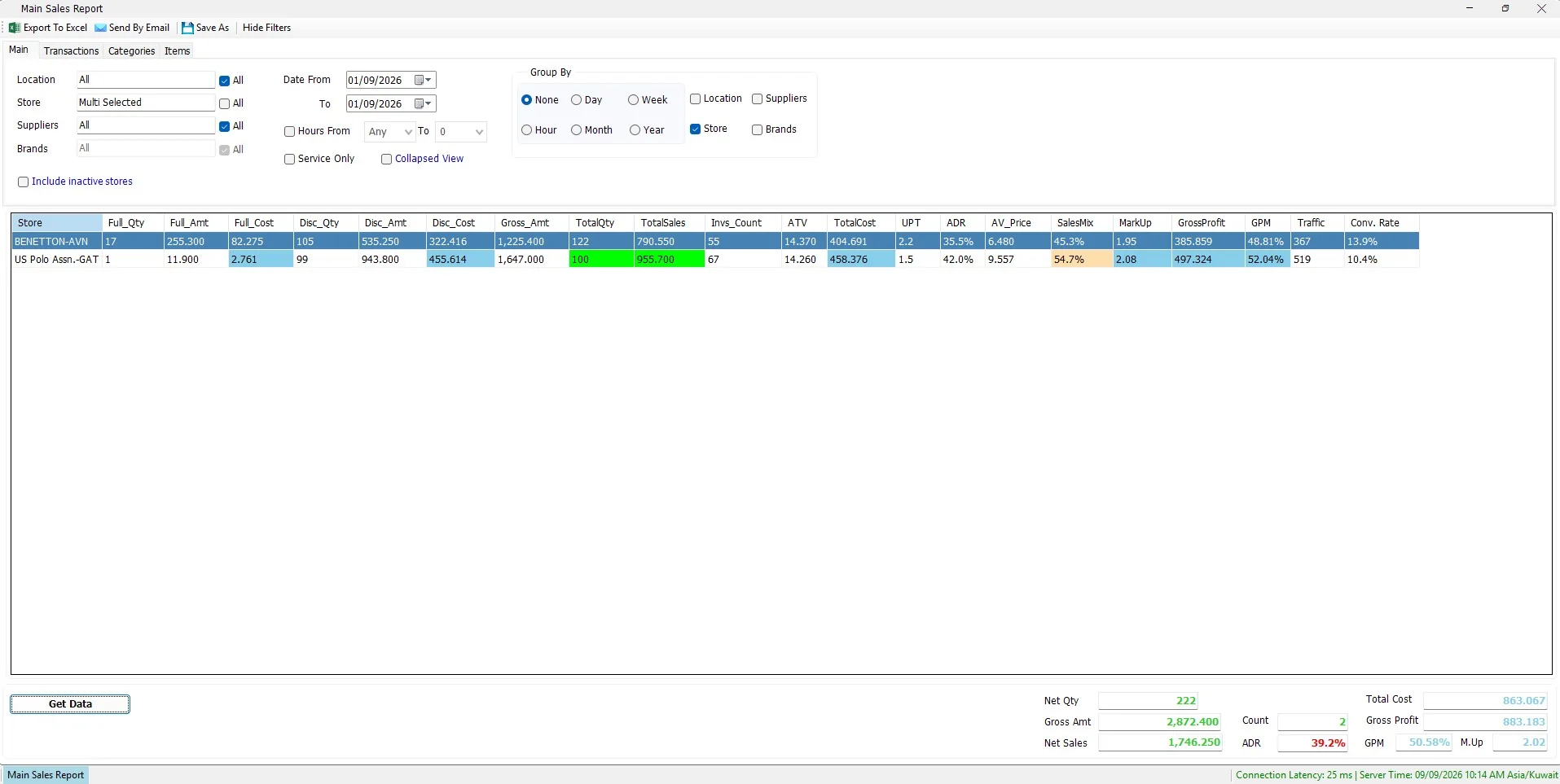Uncheck the Suppliers All checkbox

224,126
